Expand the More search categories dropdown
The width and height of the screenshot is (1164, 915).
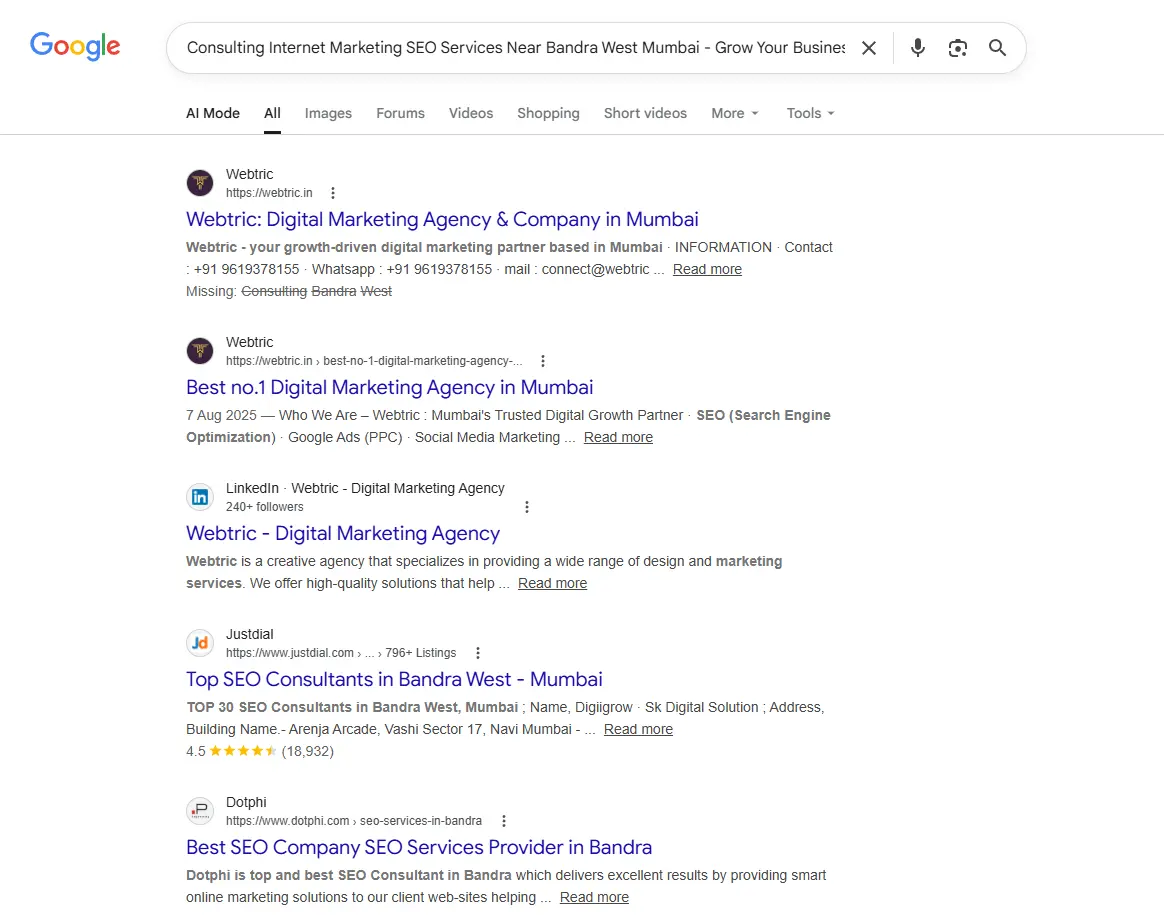(735, 113)
